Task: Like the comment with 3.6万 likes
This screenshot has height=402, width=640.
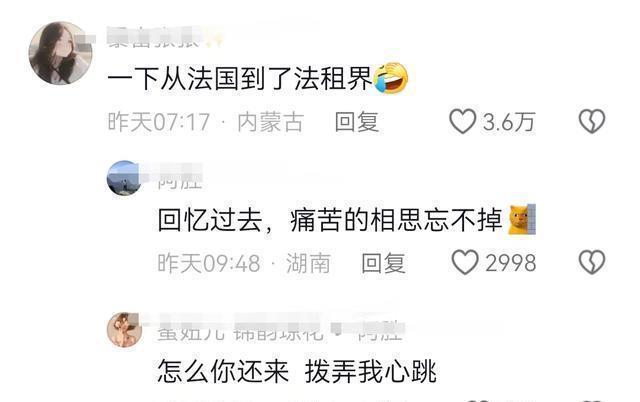Action: point(462,121)
